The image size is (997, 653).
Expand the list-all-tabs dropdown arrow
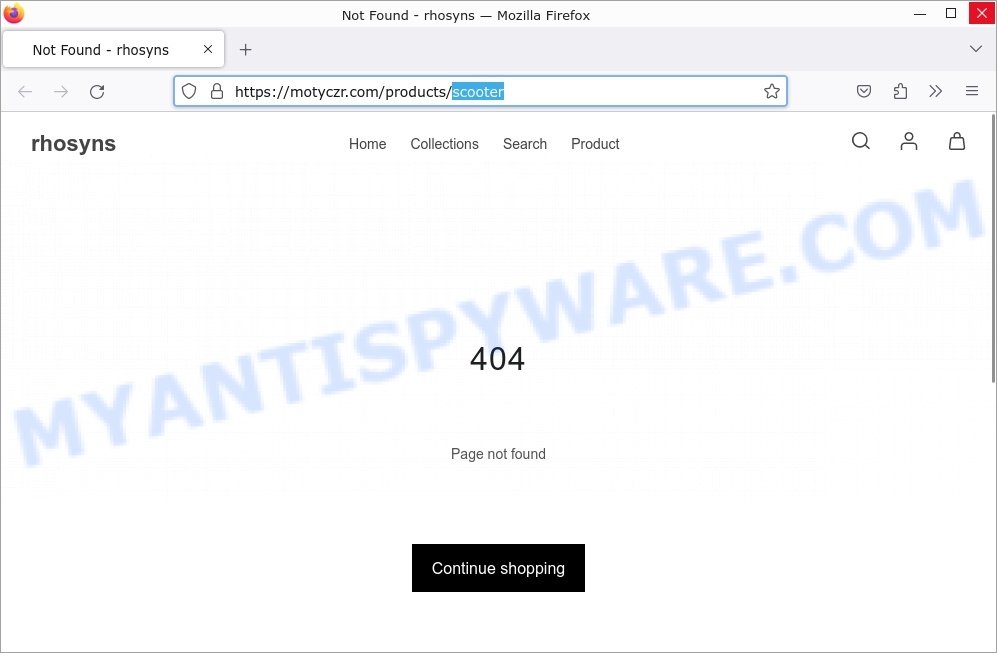(975, 49)
